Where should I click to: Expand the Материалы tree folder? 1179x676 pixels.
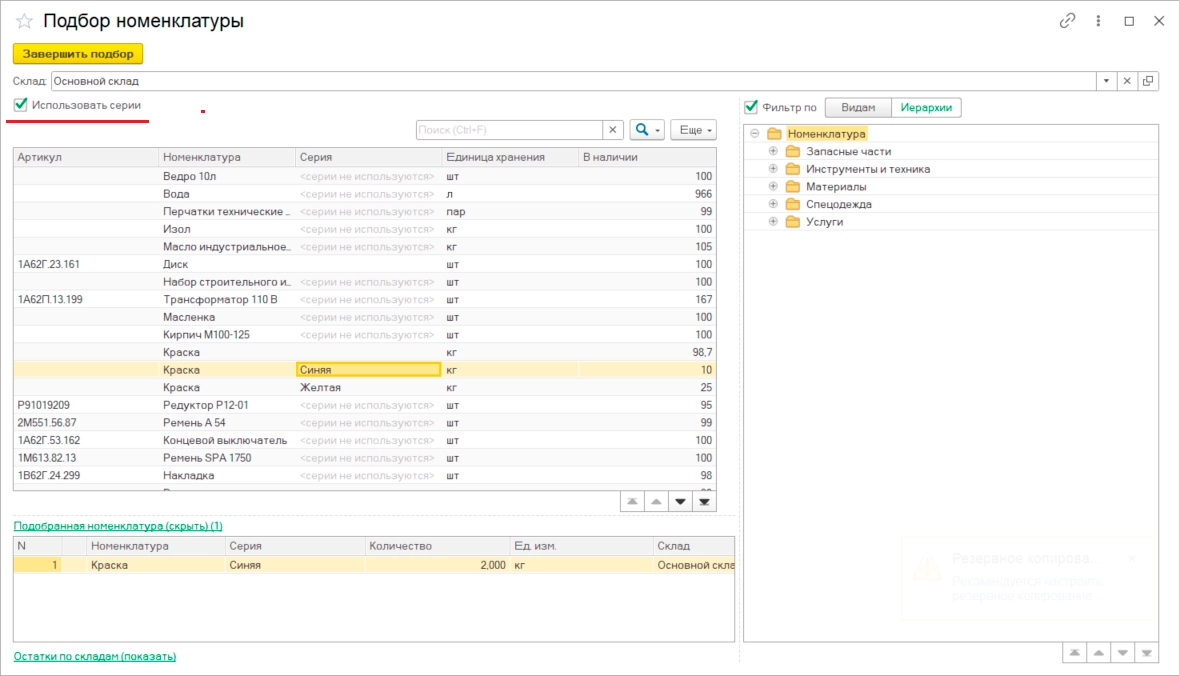(773, 186)
